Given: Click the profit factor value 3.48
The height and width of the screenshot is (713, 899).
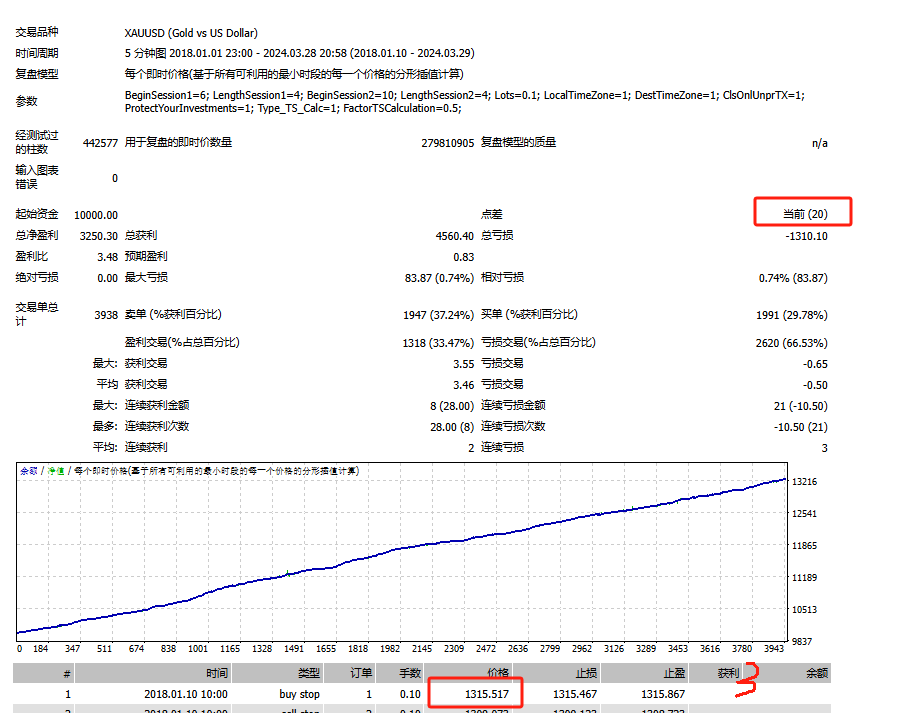Looking at the screenshot, I should 107,257.
